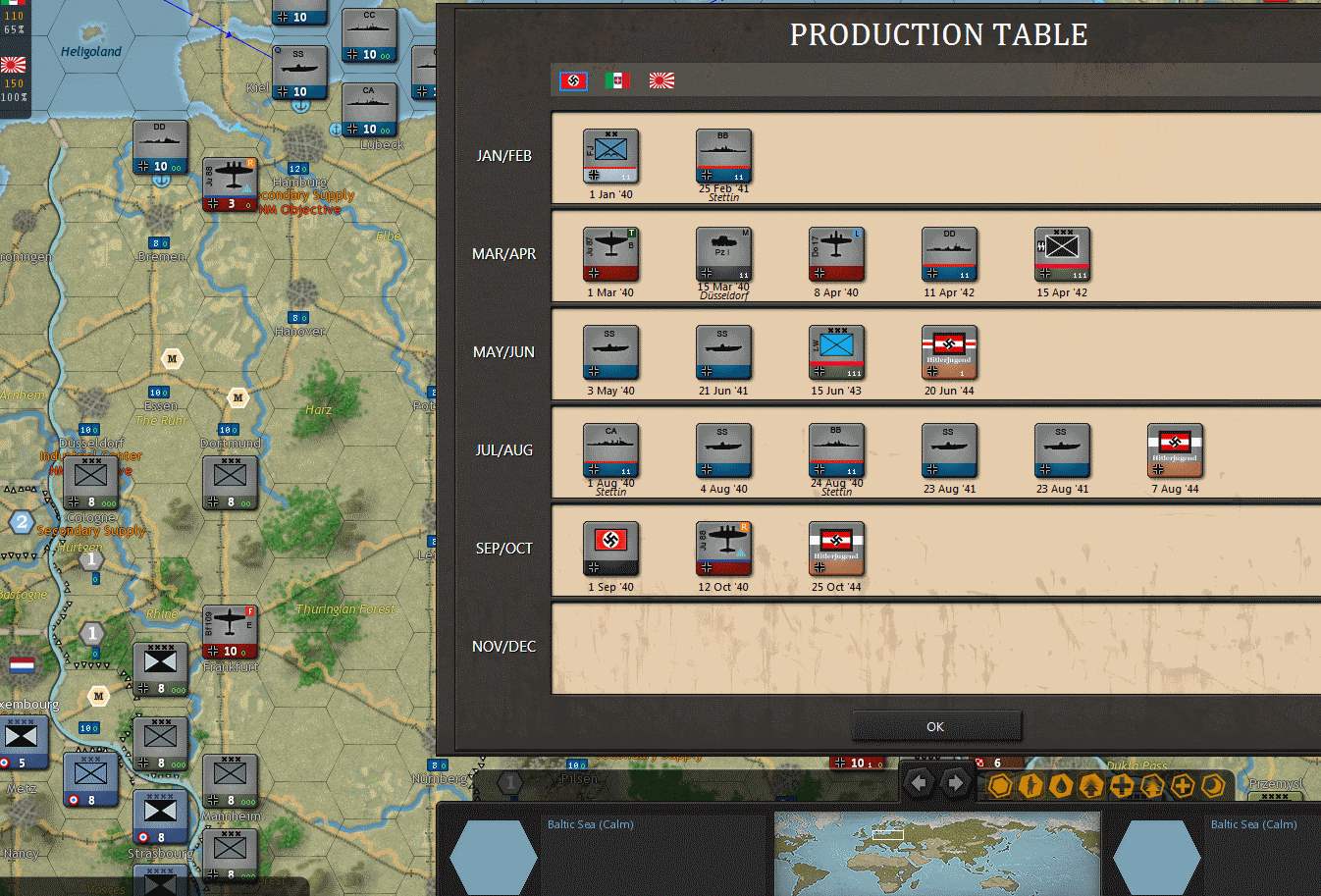Select the submarine dated 3 May '40

point(610,353)
